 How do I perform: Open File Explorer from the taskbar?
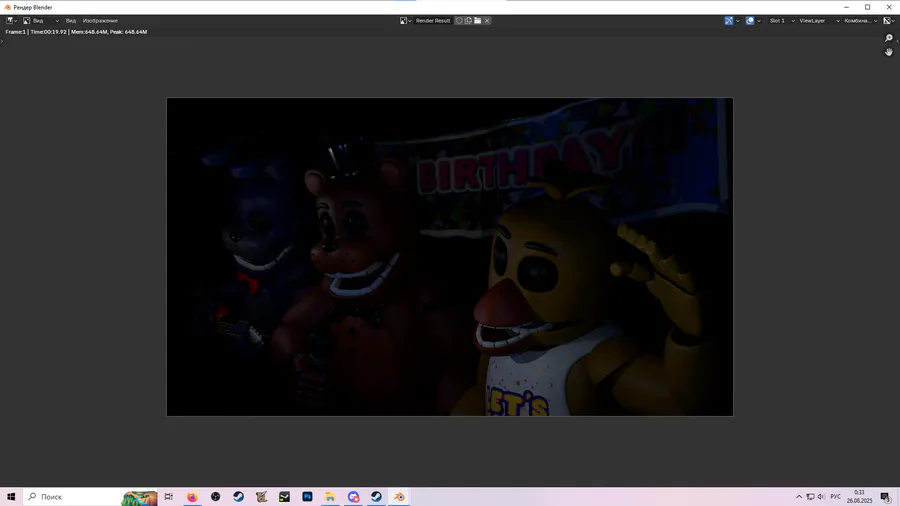point(330,497)
